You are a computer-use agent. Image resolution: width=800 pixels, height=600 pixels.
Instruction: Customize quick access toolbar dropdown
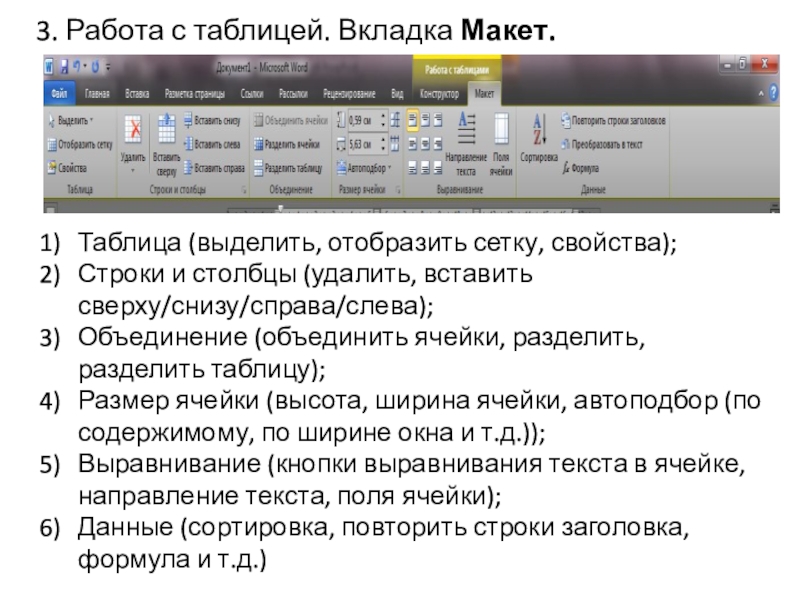click(108, 67)
